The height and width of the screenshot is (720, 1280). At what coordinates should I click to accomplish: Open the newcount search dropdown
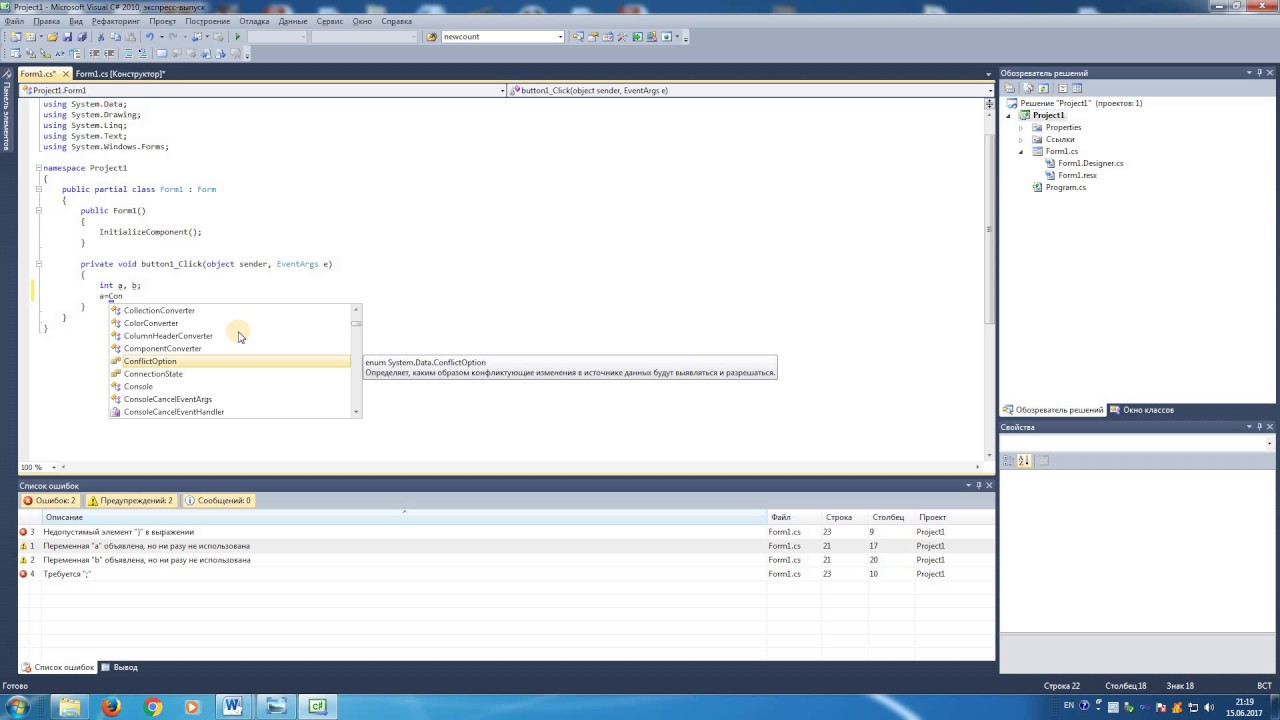(x=560, y=37)
